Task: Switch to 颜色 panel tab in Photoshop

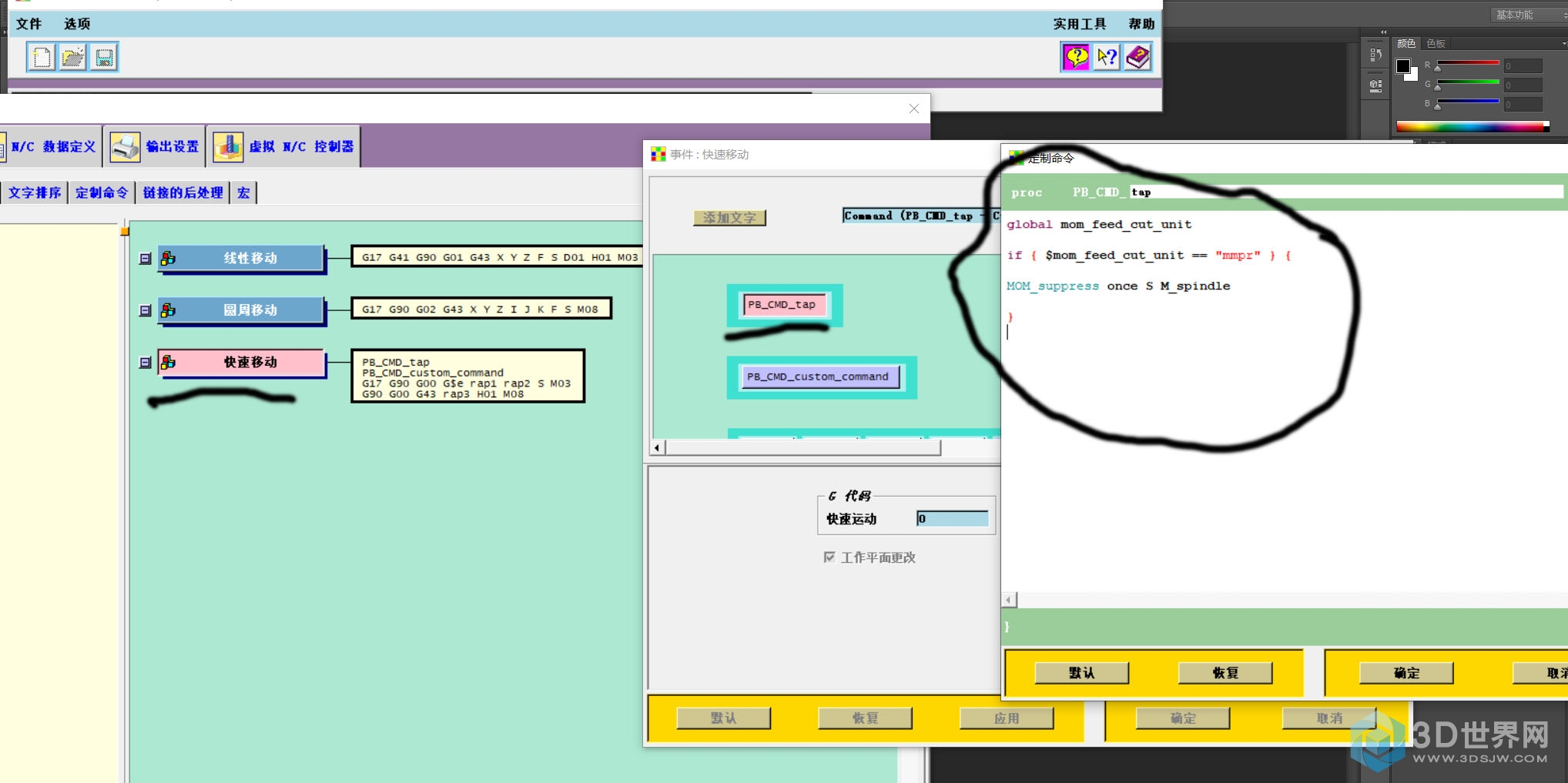Action: pos(1406,44)
